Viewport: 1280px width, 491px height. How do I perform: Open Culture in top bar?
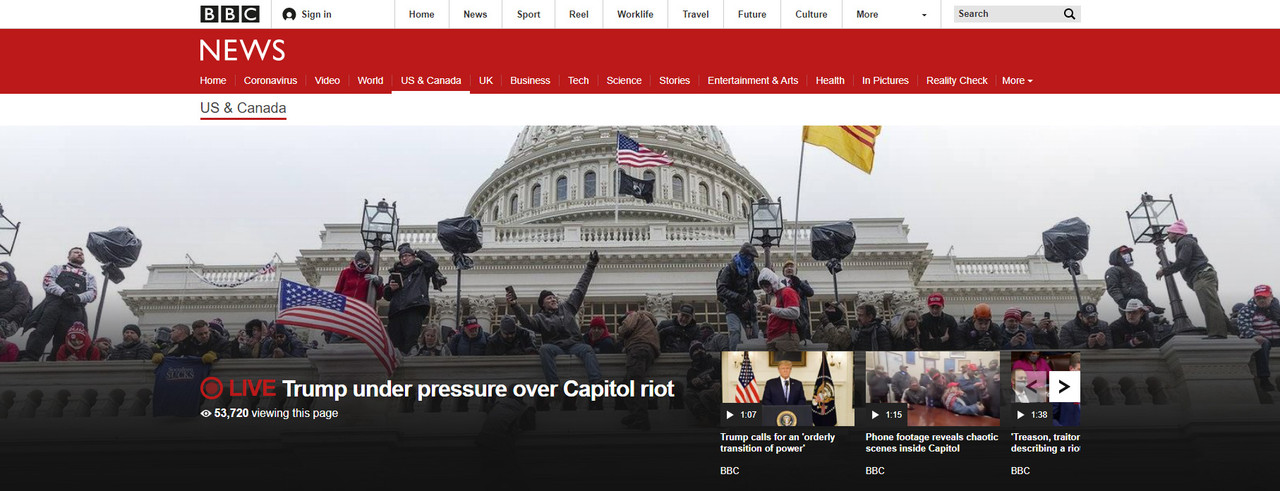pyautogui.click(x=811, y=14)
